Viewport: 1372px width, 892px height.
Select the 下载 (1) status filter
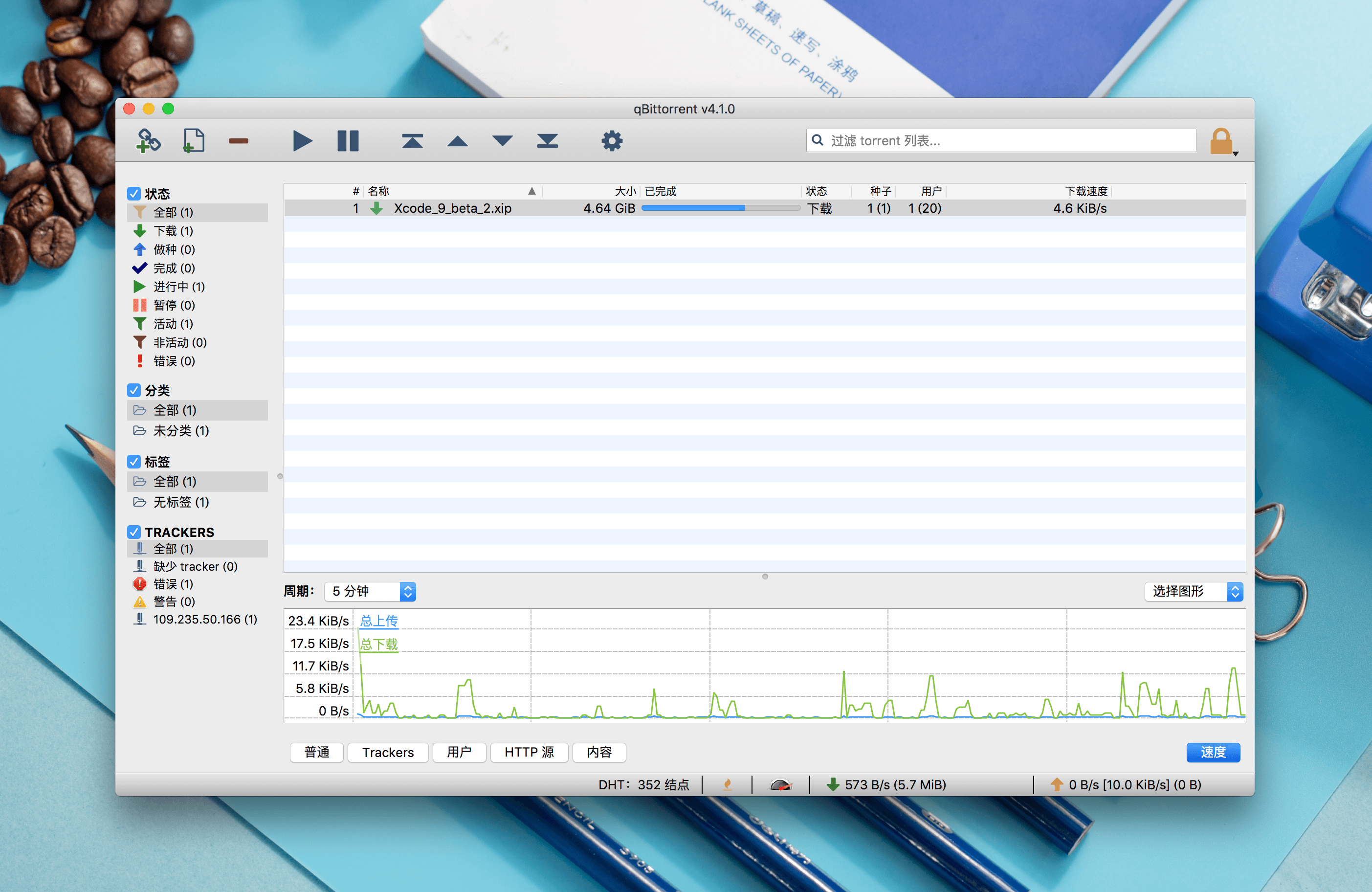pos(197,231)
